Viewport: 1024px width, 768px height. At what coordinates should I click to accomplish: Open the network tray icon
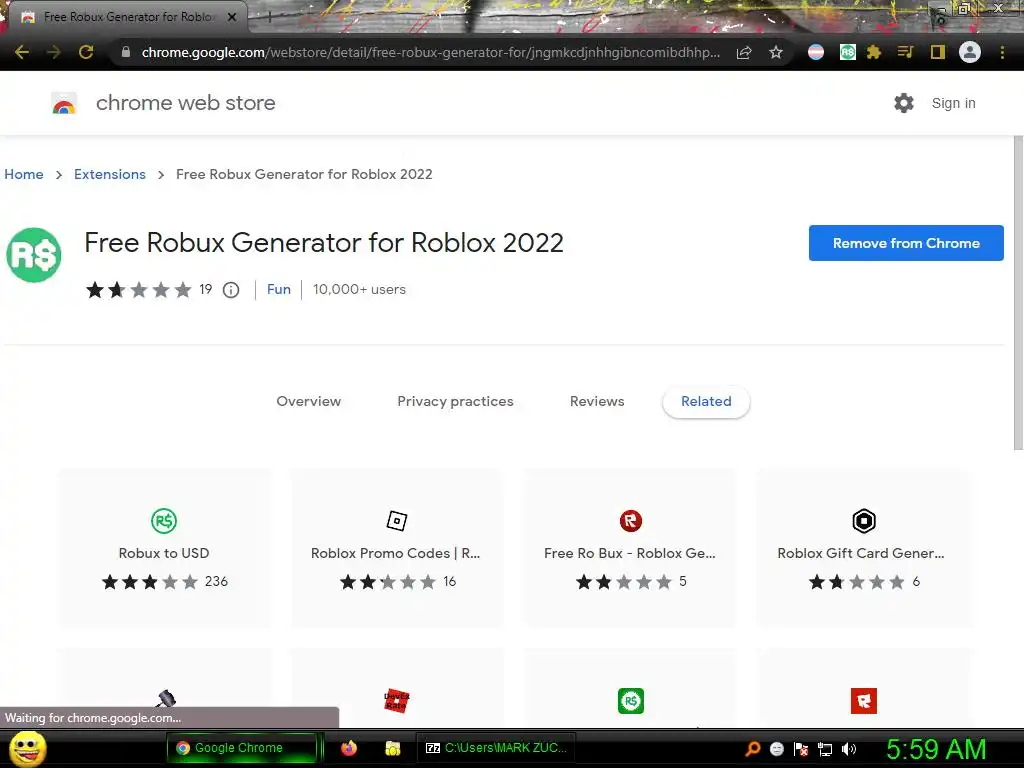point(825,749)
